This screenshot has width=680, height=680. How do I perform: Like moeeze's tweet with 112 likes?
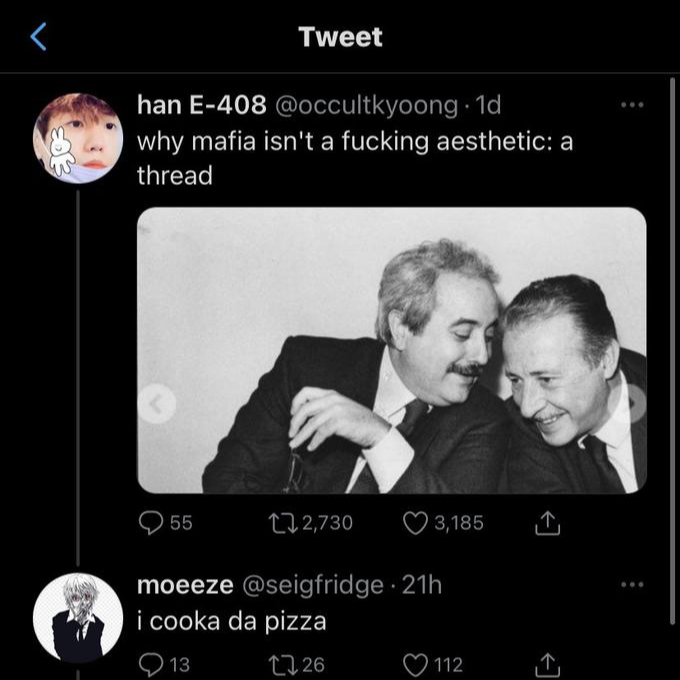pos(415,662)
